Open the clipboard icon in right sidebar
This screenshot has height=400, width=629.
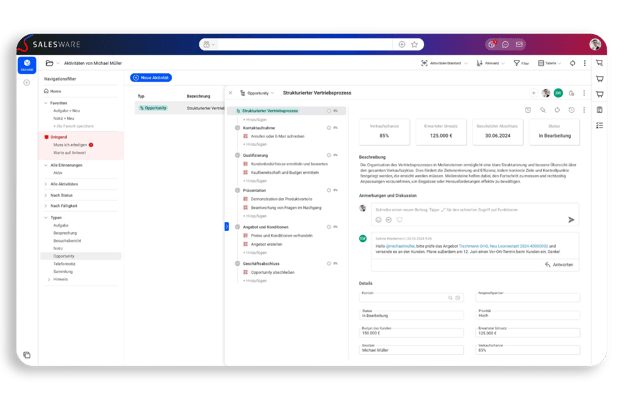tap(599, 110)
